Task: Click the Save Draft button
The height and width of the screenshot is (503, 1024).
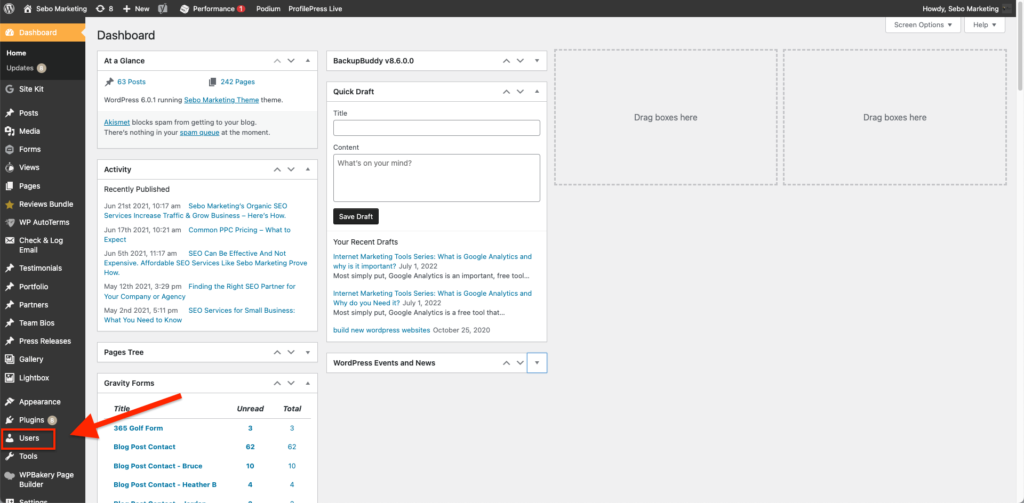Action: click(x=356, y=216)
